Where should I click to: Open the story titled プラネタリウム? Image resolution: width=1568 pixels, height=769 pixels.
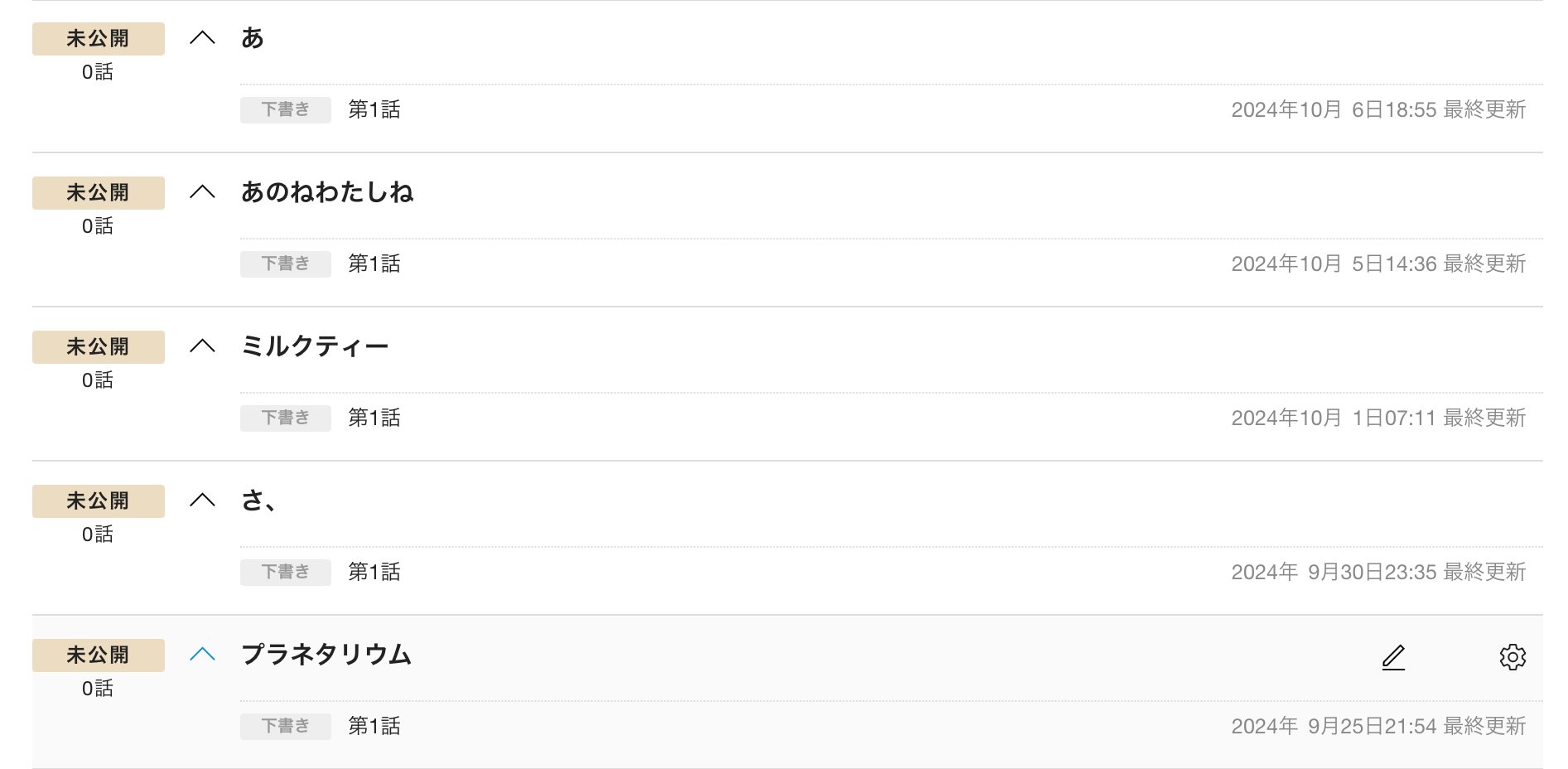[326, 655]
